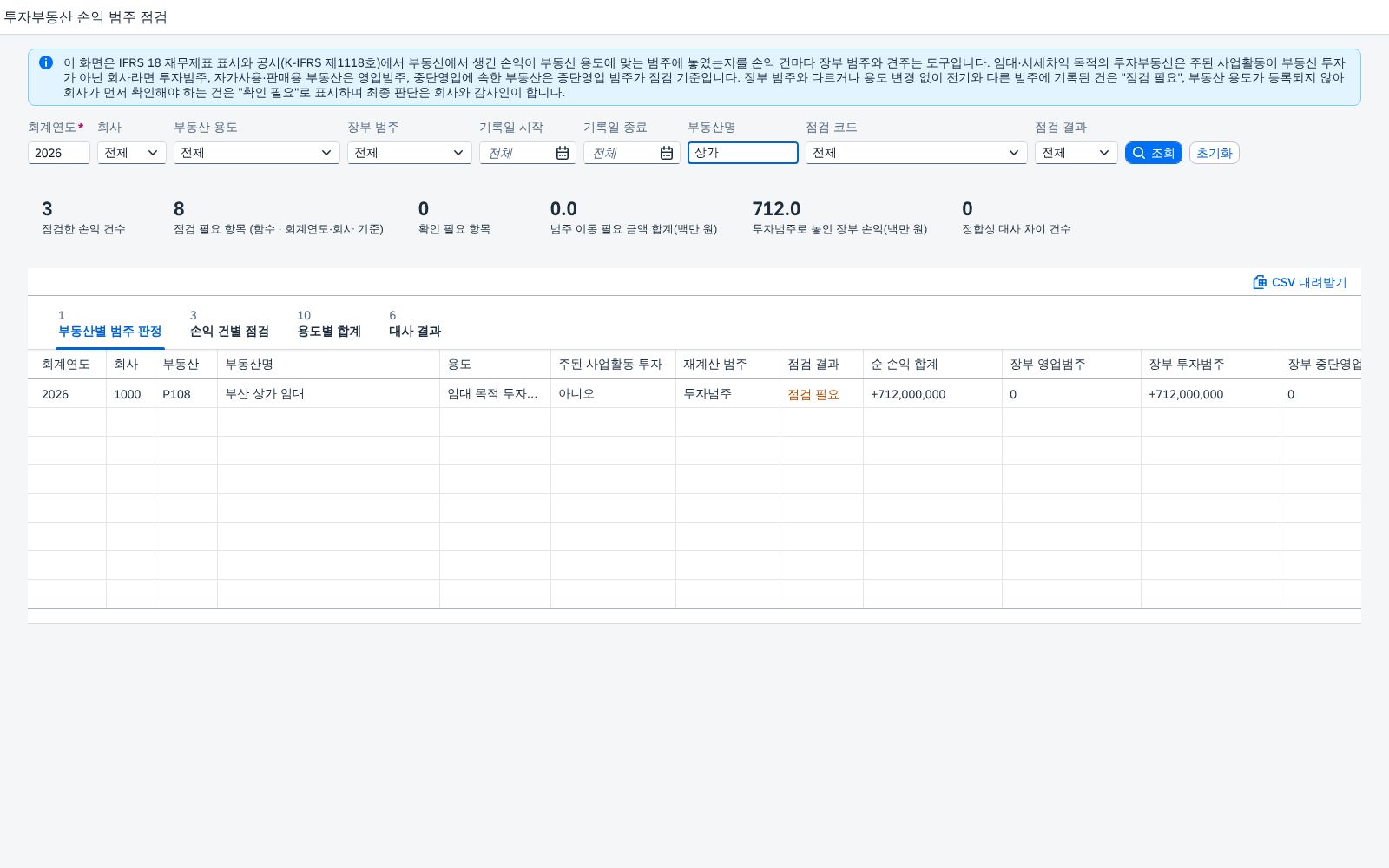The width and height of the screenshot is (1389, 868).
Task: Click the 점검한 손익 건수 summary value 3
Action: pyautogui.click(x=47, y=209)
